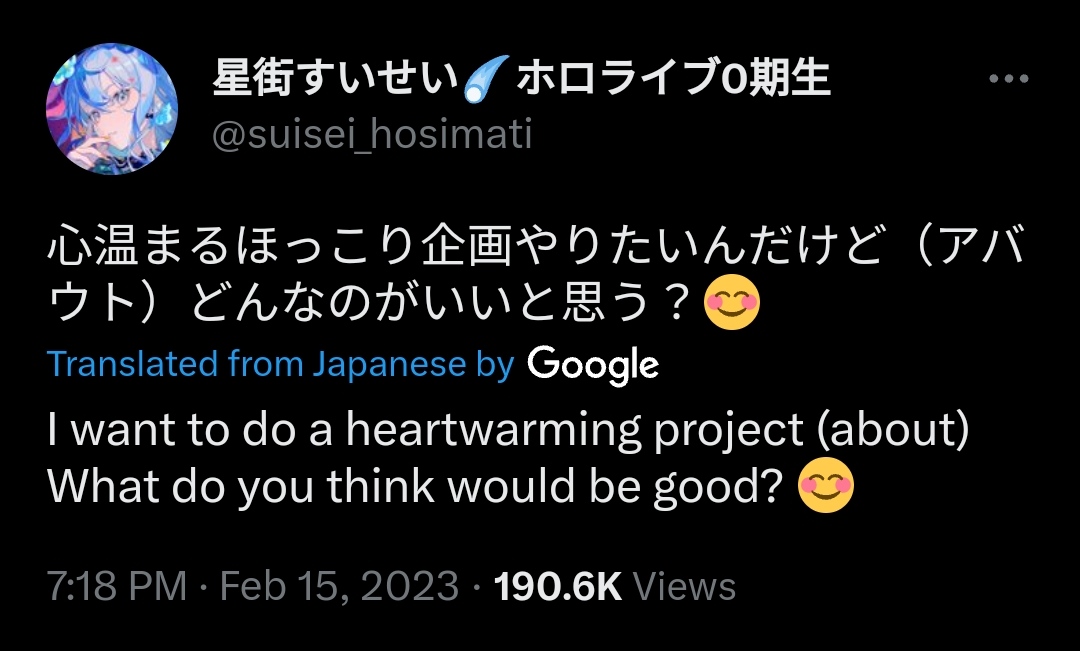The image size is (1080, 651).
Task: Click the Google logo
Action: 593,365
